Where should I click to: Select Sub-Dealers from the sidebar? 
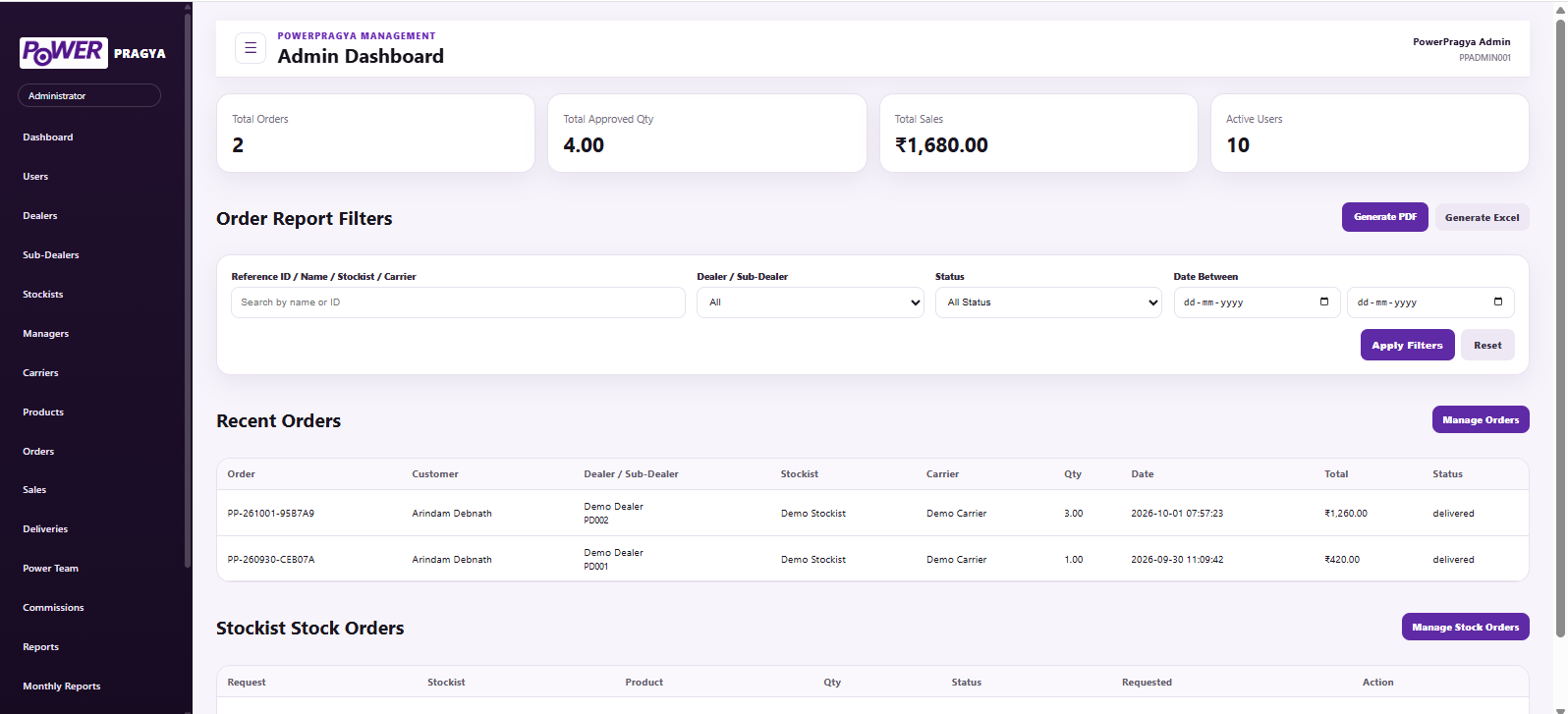(51, 255)
